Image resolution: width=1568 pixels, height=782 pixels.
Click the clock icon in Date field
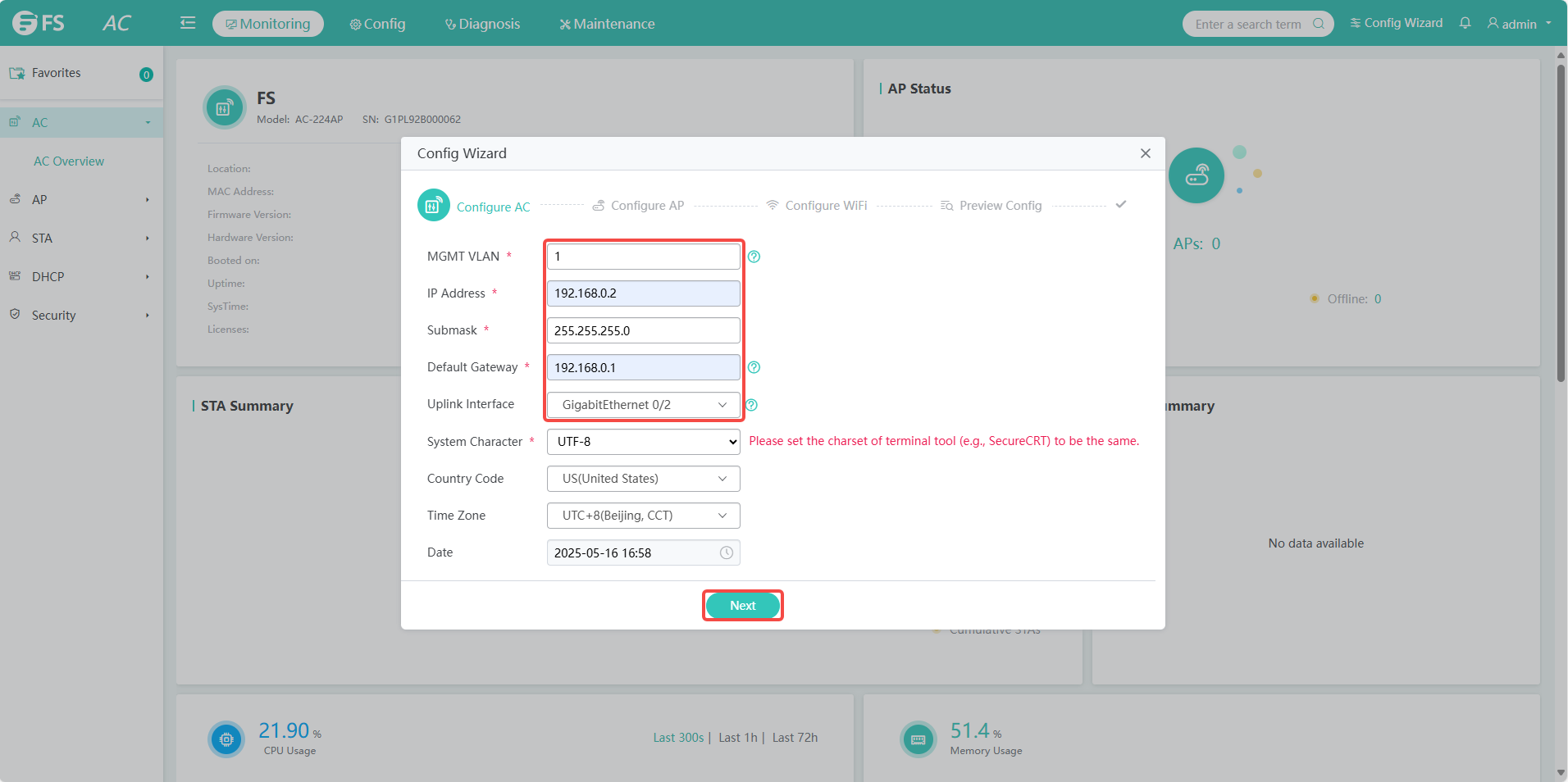pos(726,552)
